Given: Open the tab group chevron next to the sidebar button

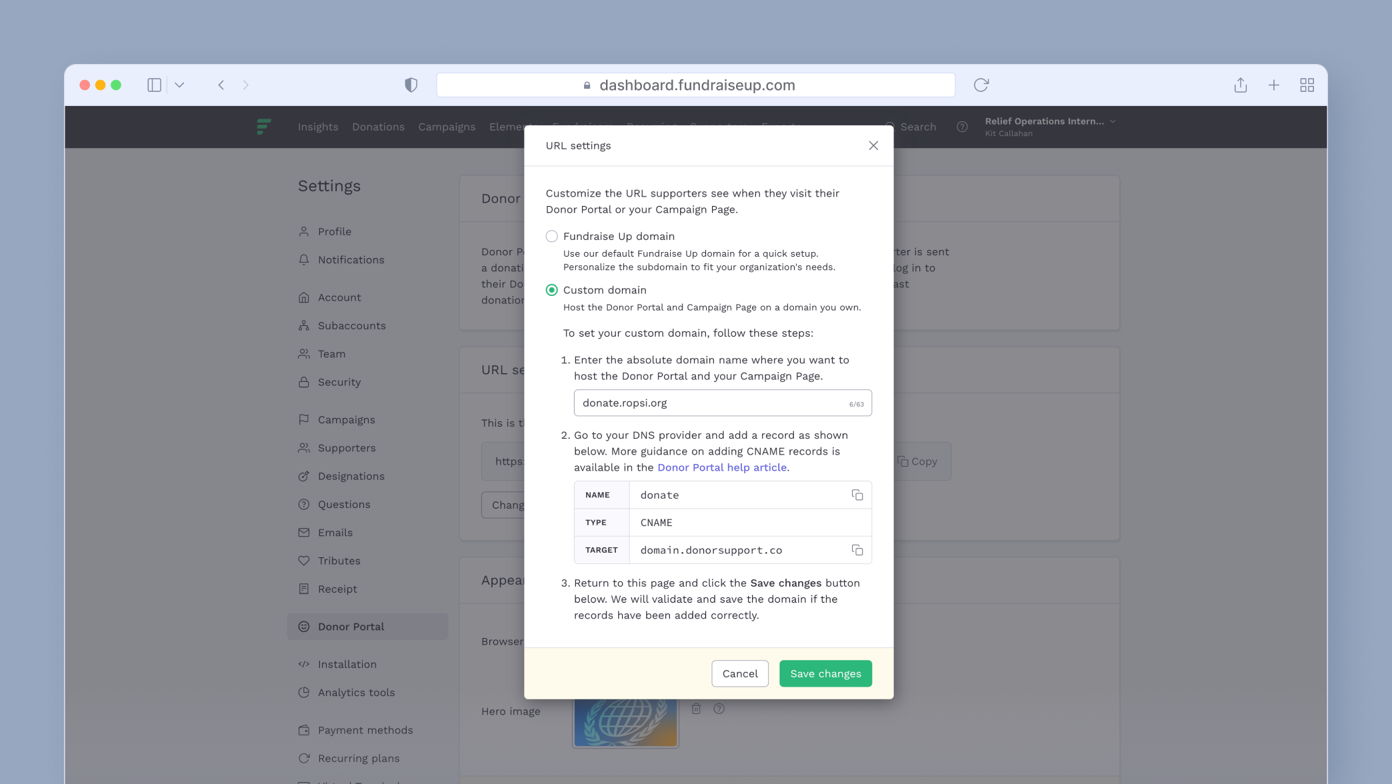Looking at the screenshot, I should coord(180,85).
